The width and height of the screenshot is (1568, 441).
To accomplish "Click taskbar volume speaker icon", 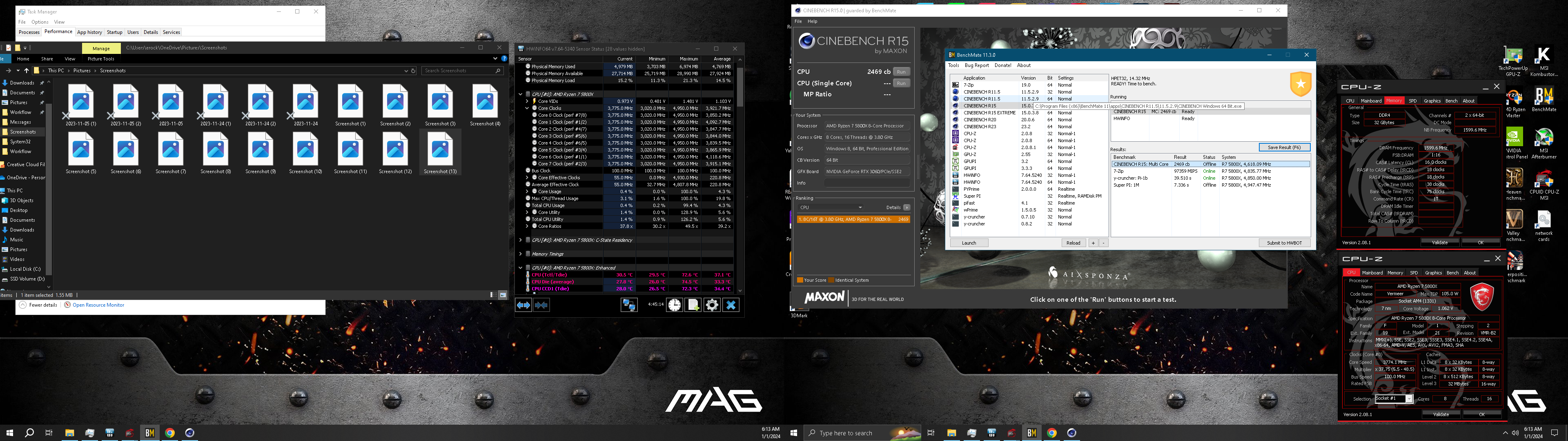I will pyautogui.click(x=1515, y=432).
